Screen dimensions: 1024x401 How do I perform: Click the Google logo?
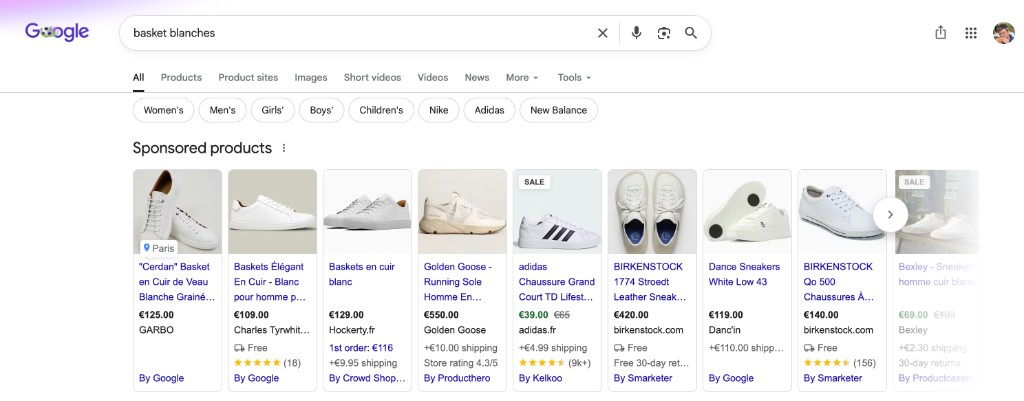57,32
